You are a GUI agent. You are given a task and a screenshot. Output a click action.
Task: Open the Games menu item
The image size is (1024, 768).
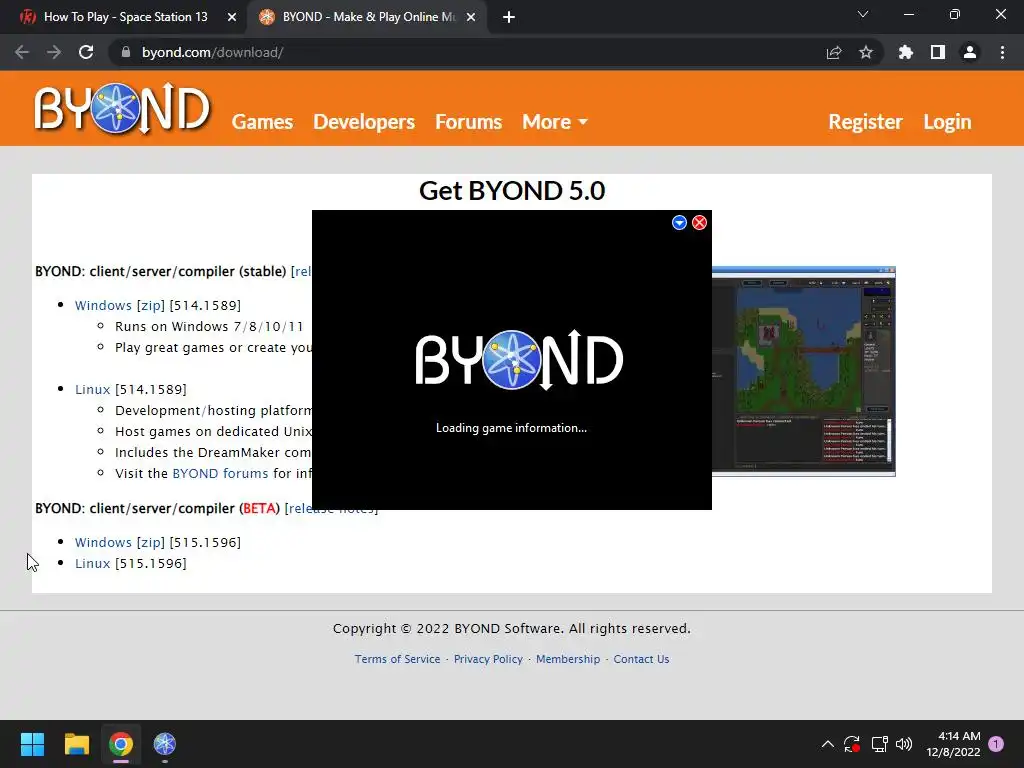[x=262, y=121]
